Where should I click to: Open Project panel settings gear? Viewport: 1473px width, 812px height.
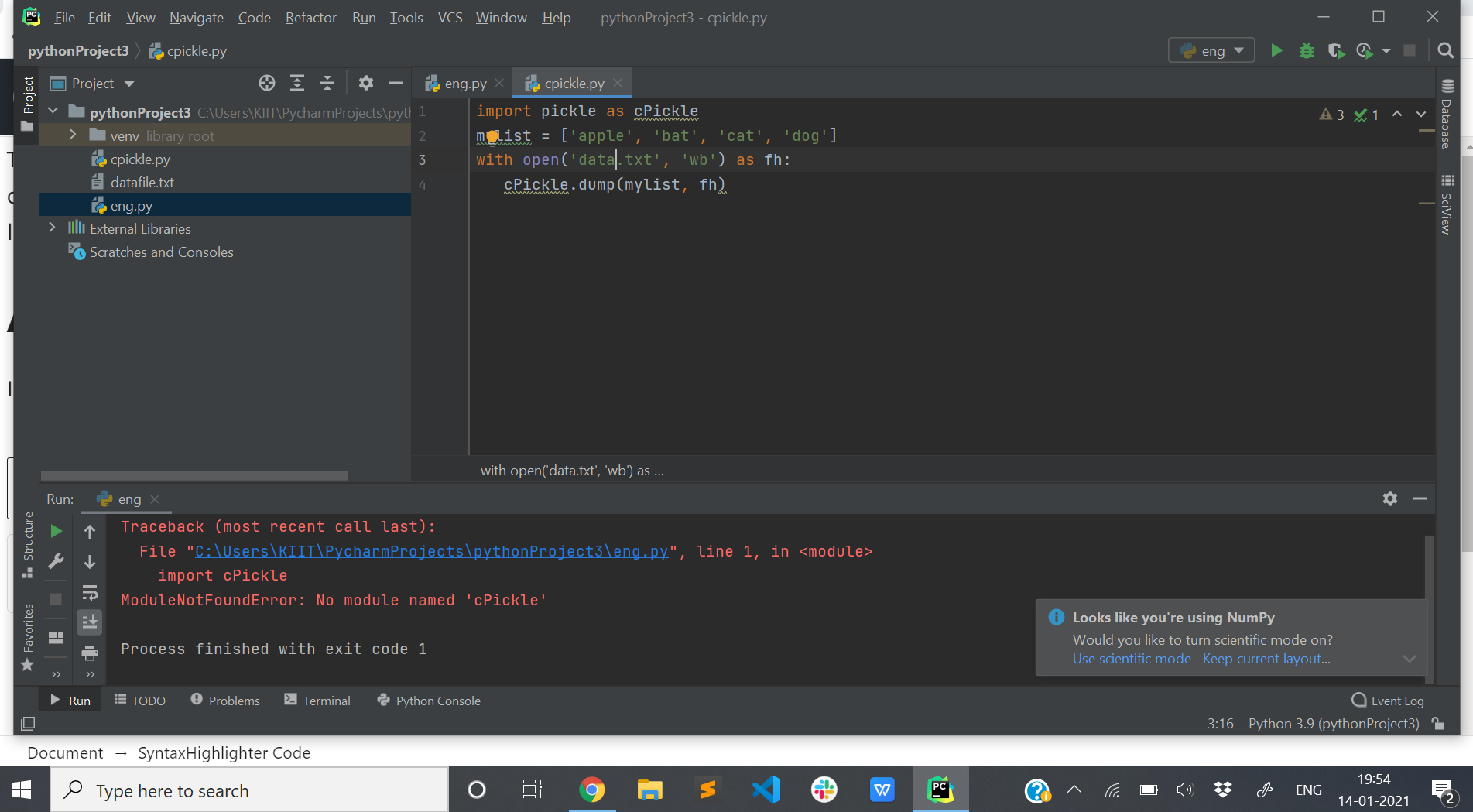click(x=366, y=84)
